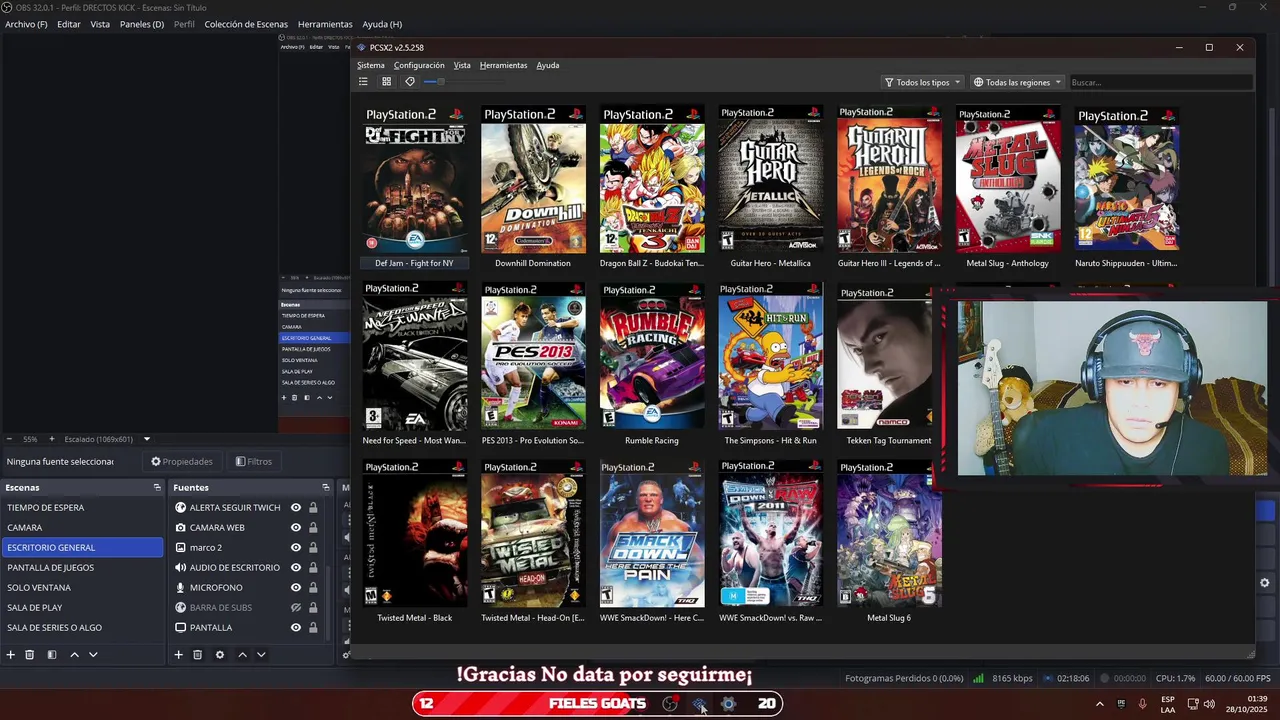
Task: Open PCSX2 Sistema menu
Action: [371, 65]
